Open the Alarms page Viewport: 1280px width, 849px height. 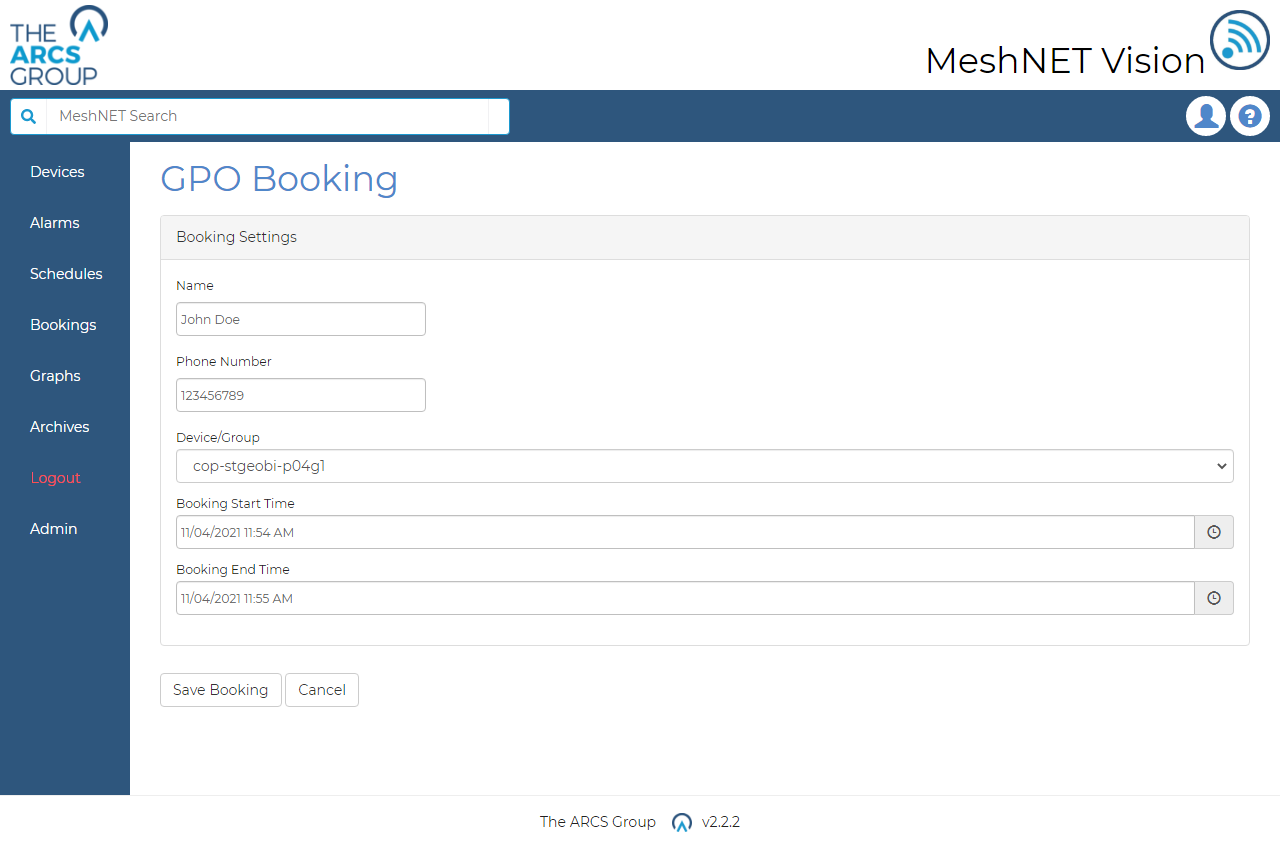[54, 222]
